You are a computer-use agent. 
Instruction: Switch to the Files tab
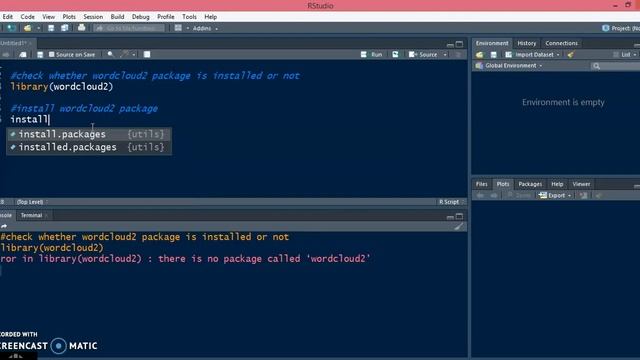tap(482, 184)
